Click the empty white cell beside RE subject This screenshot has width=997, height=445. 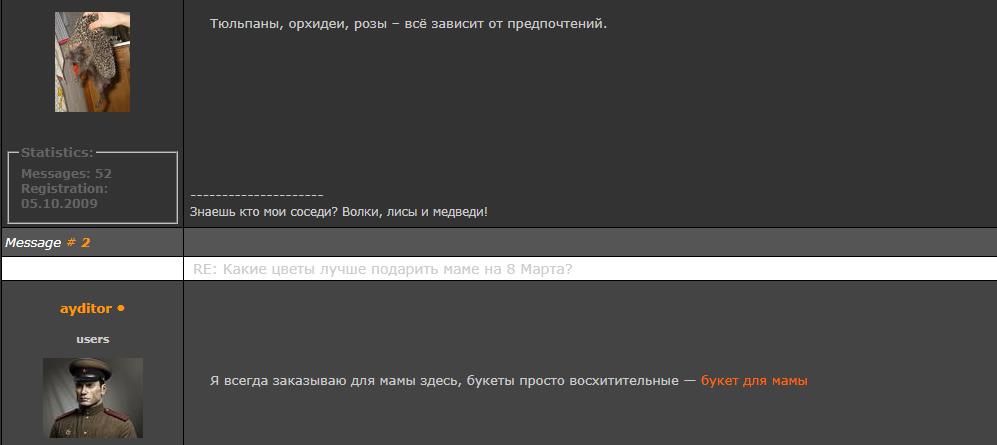(92, 270)
